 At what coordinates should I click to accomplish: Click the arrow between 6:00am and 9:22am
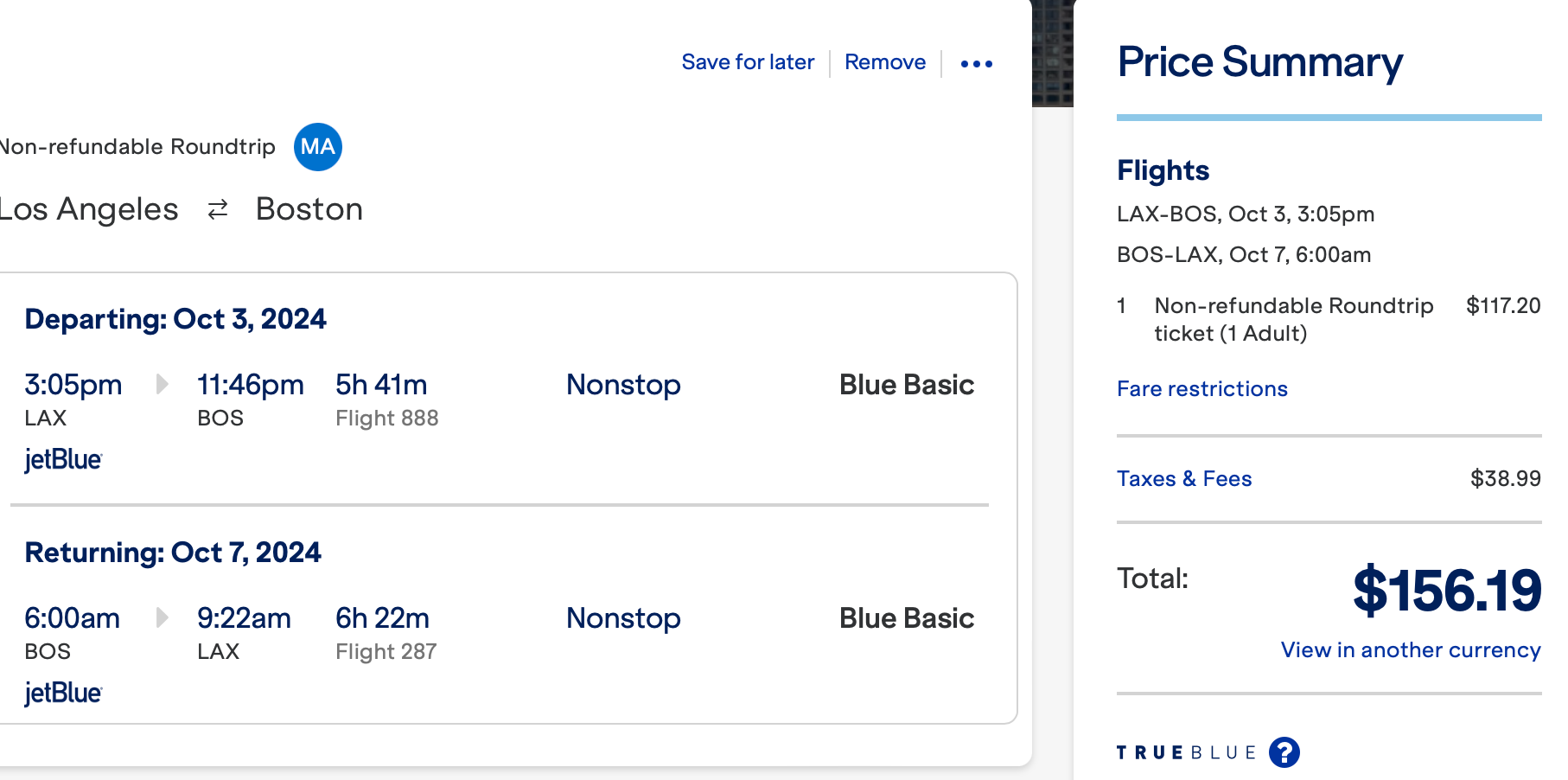click(162, 617)
